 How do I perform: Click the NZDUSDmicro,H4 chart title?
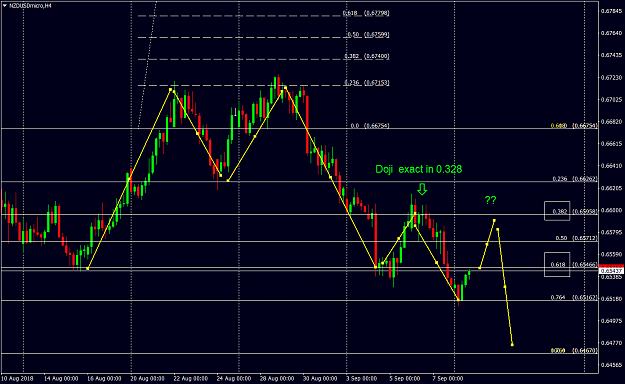coord(30,6)
